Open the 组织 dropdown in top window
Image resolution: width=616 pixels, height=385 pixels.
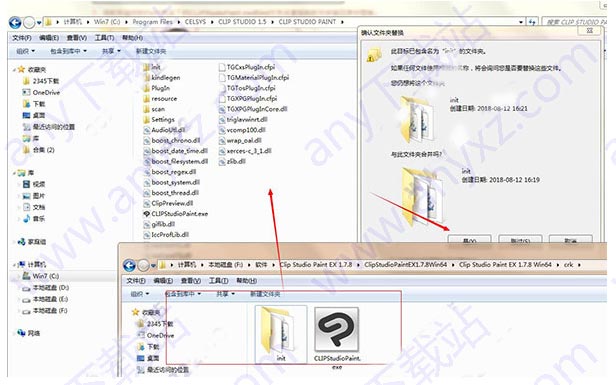[26, 51]
